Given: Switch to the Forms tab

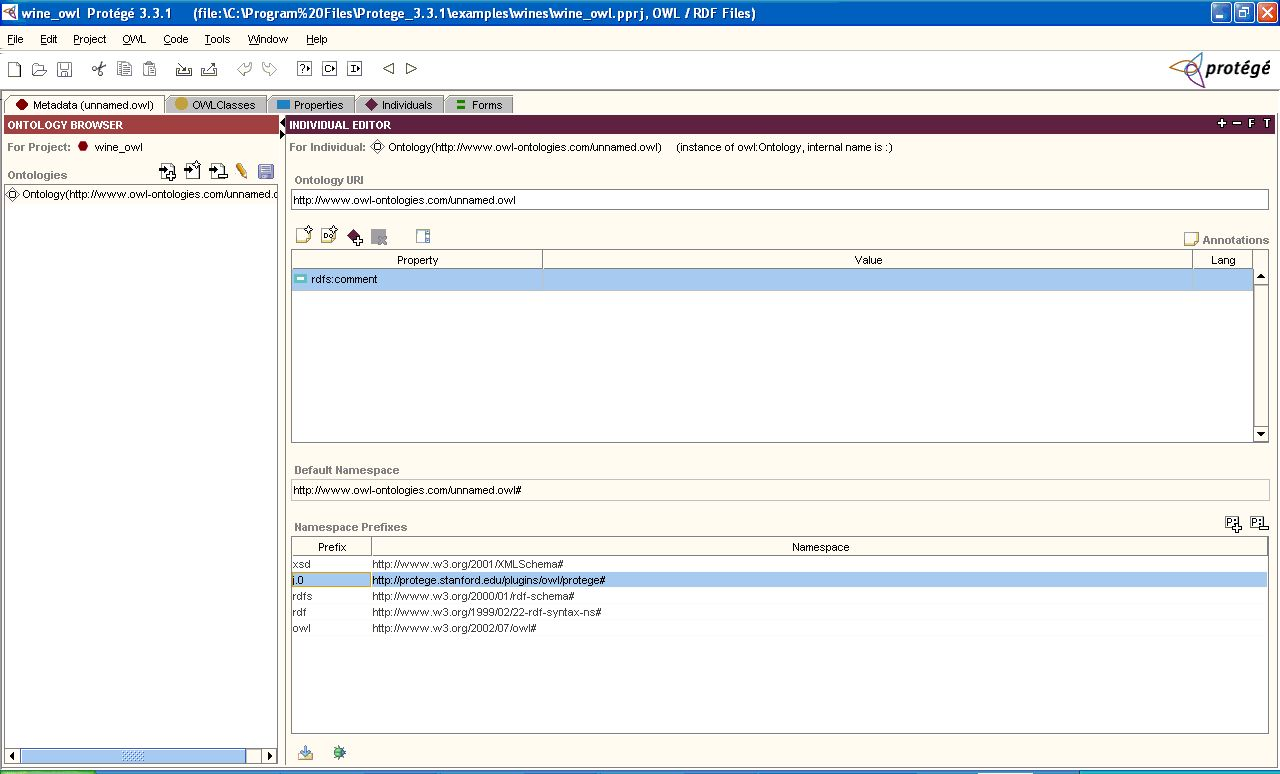Looking at the screenshot, I should [479, 104].
